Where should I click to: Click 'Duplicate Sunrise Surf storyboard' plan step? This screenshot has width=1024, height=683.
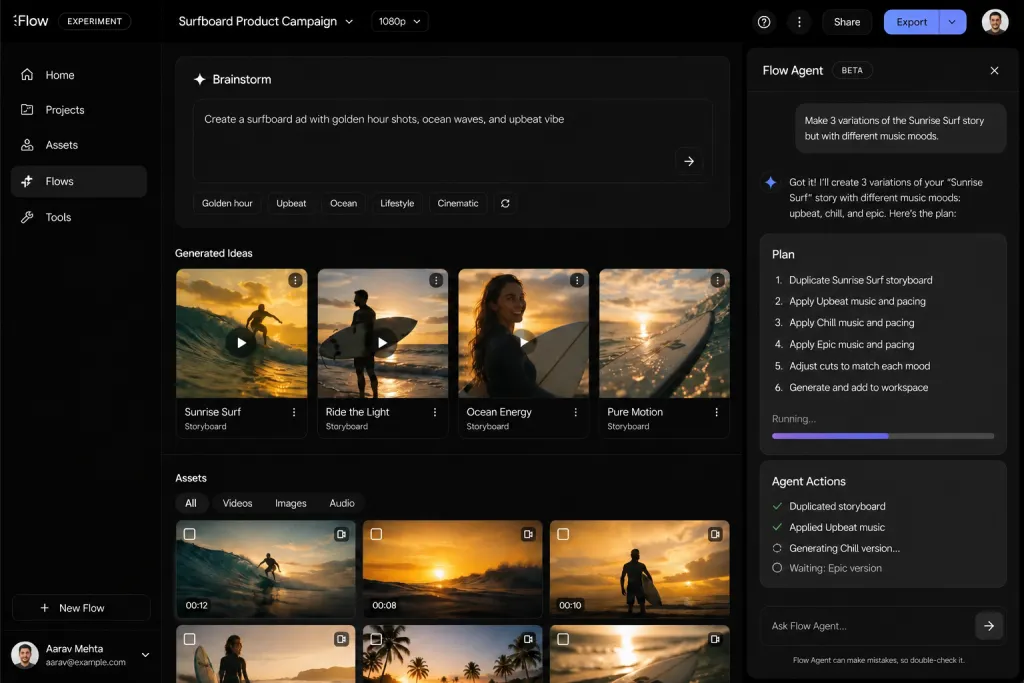861,280
